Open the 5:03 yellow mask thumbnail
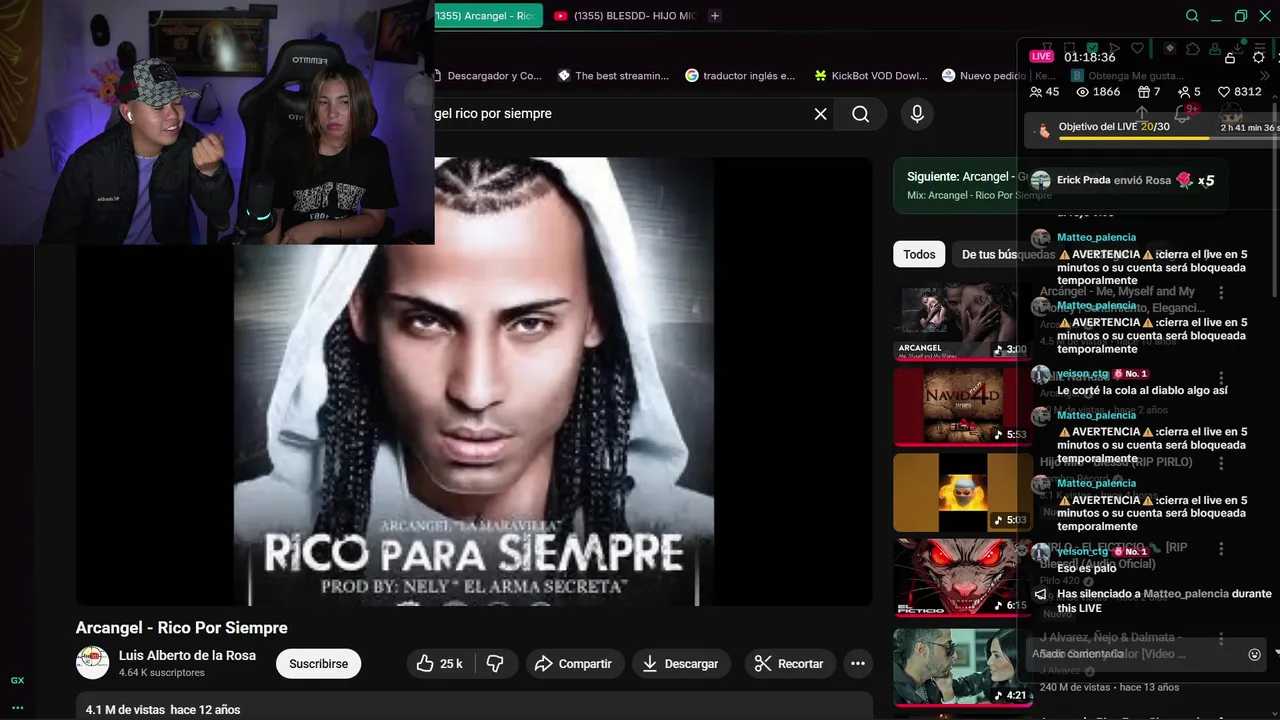Viewport: 1280px width, 720px height. (x=962, y=493)
